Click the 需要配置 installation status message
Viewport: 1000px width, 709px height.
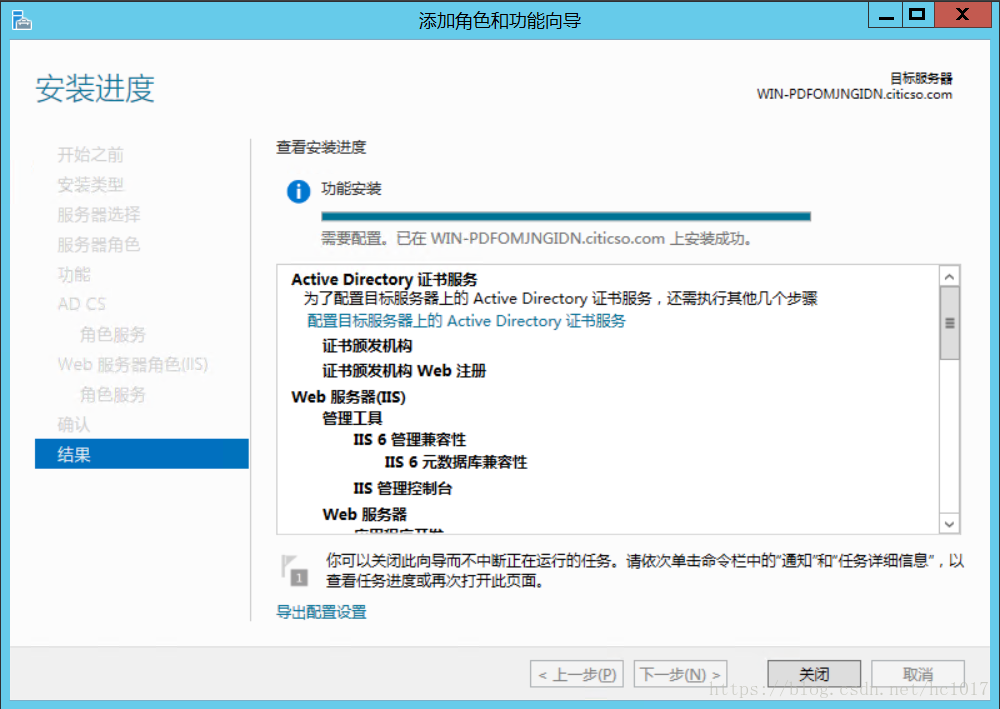(536, 238)
